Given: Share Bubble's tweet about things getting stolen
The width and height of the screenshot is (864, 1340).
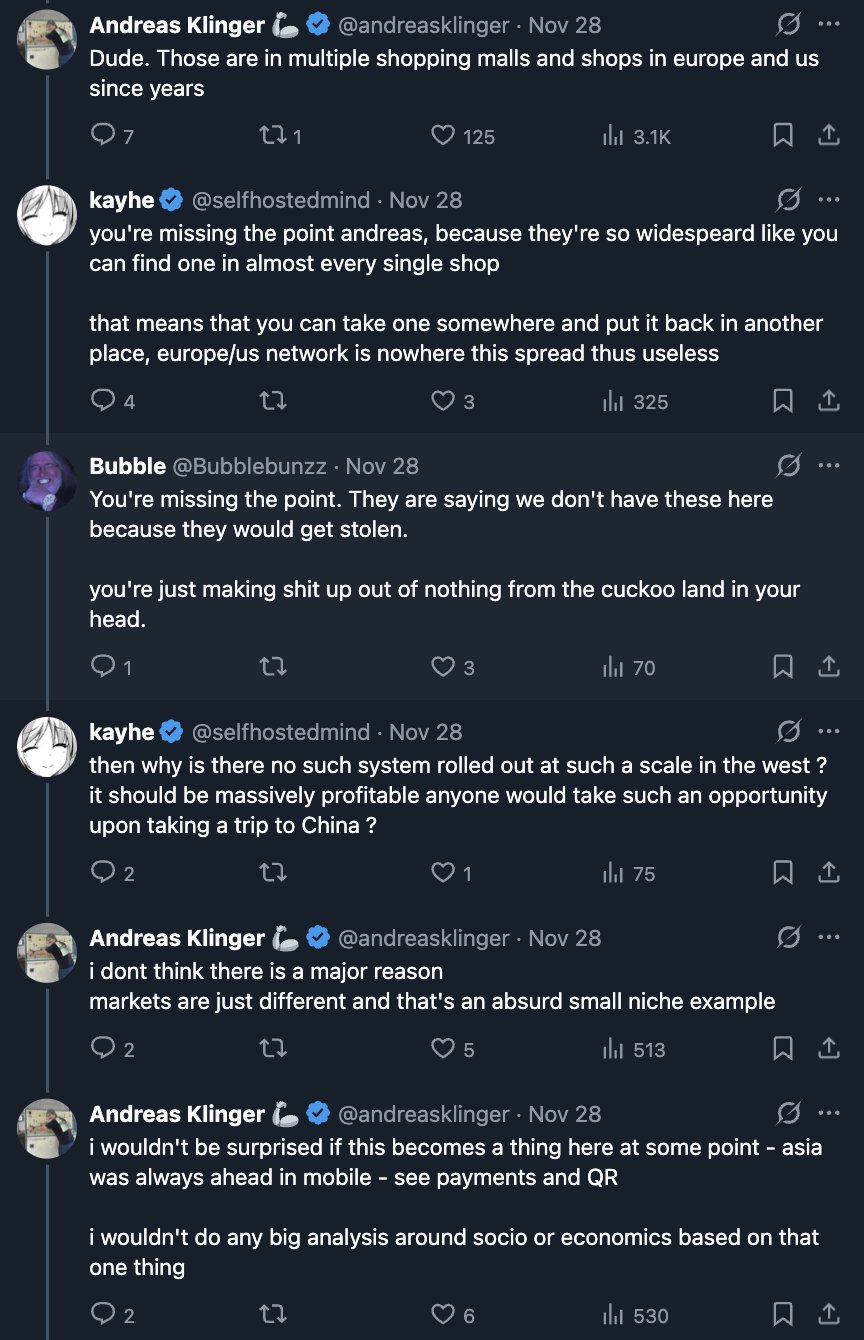Looking at the screenshot, I should tap(829, 667).
